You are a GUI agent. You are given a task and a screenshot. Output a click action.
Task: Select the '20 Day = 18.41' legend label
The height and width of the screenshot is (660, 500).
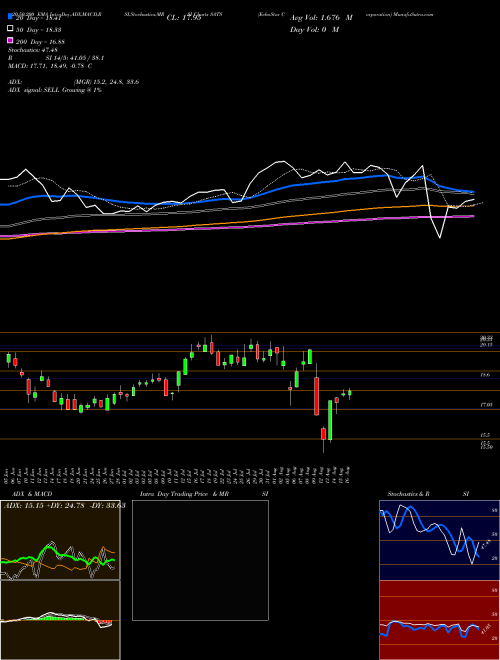39,18
